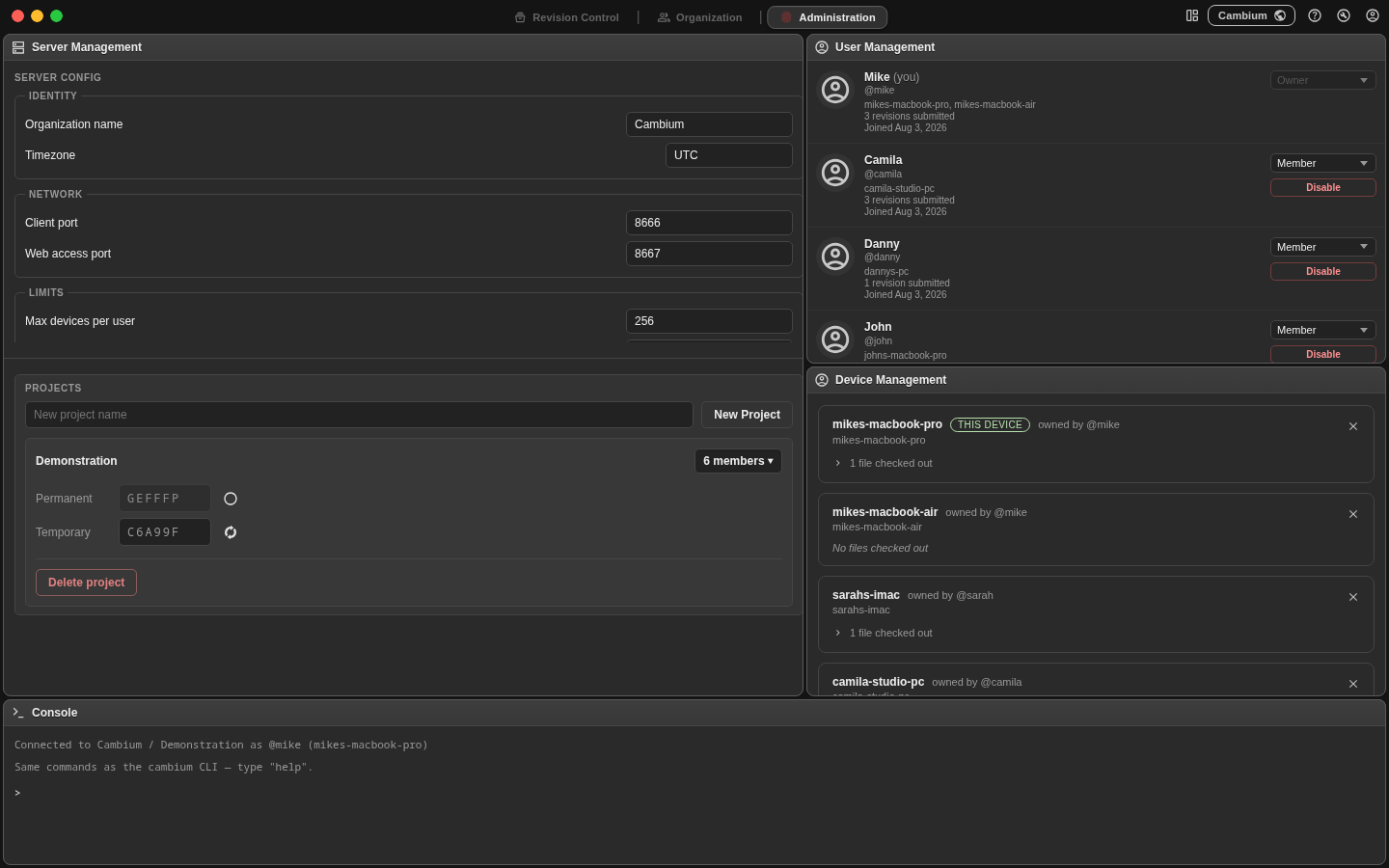Click the User Management panel icon

(x=822, y=47)
